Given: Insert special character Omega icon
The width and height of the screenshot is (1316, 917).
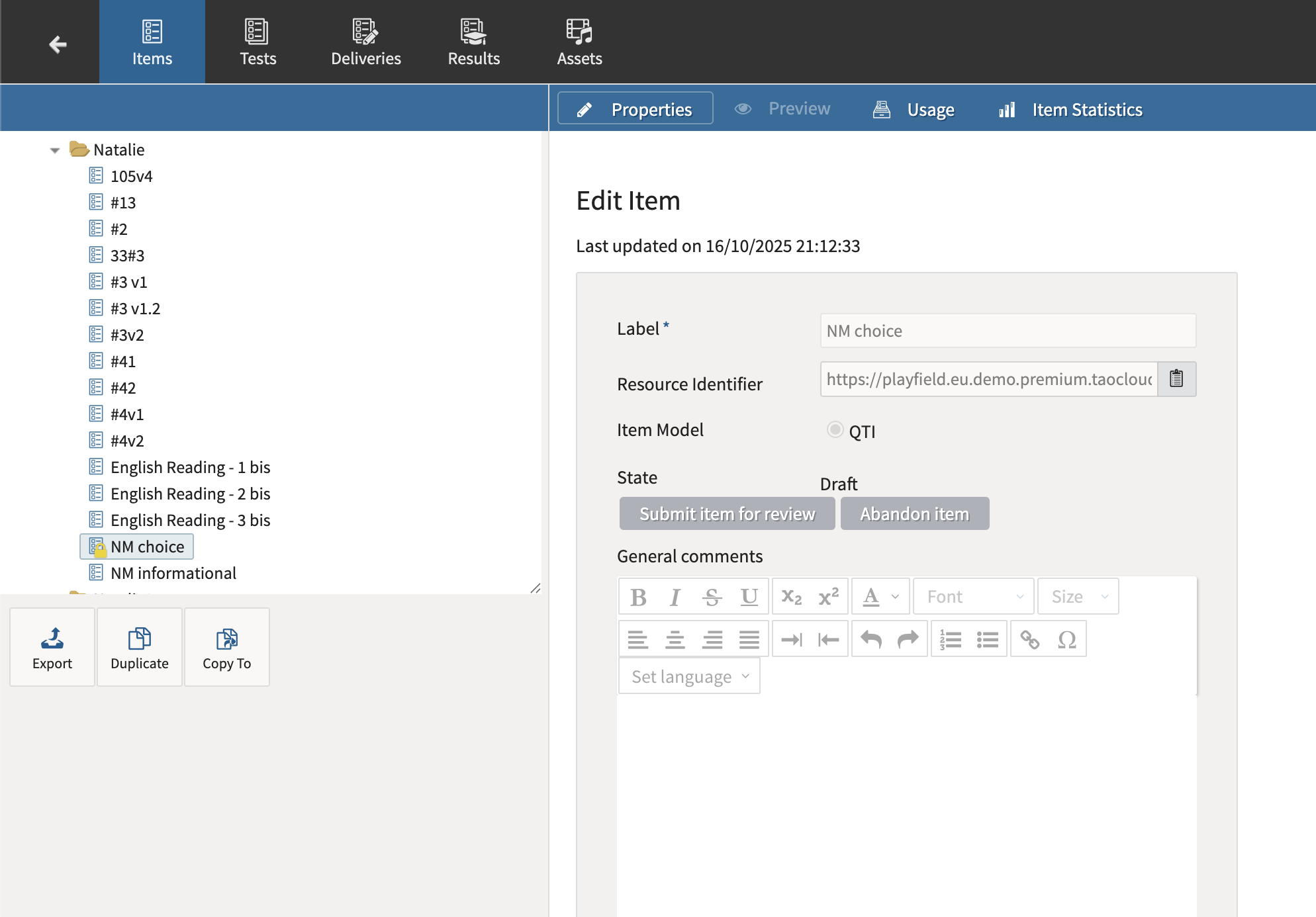Looking at the screenshot, I should pos(1066,639).
